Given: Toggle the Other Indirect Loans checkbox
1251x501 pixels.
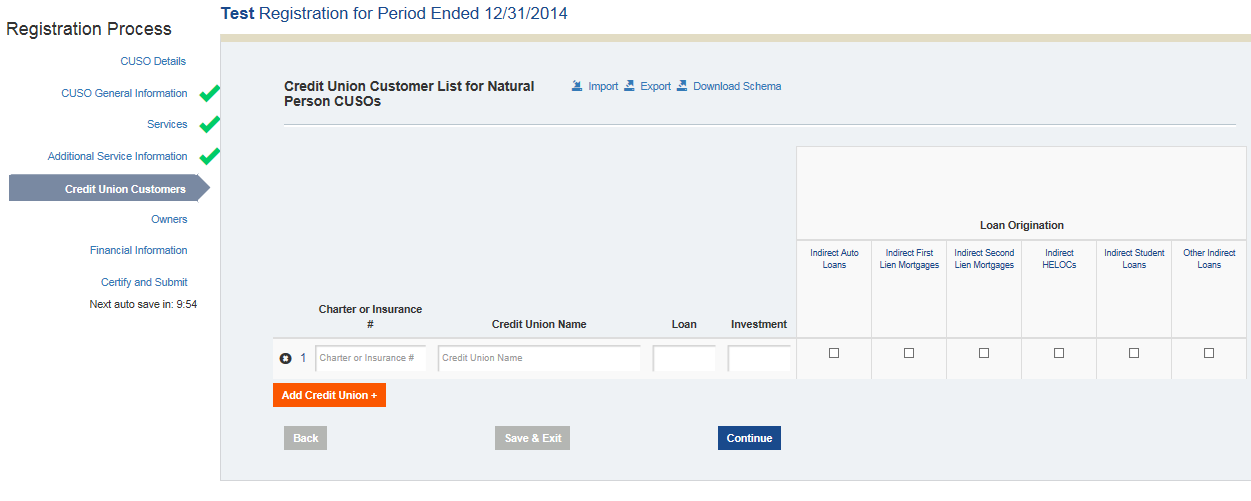Looking at the screenshot, I should [x=1209, y=353].
